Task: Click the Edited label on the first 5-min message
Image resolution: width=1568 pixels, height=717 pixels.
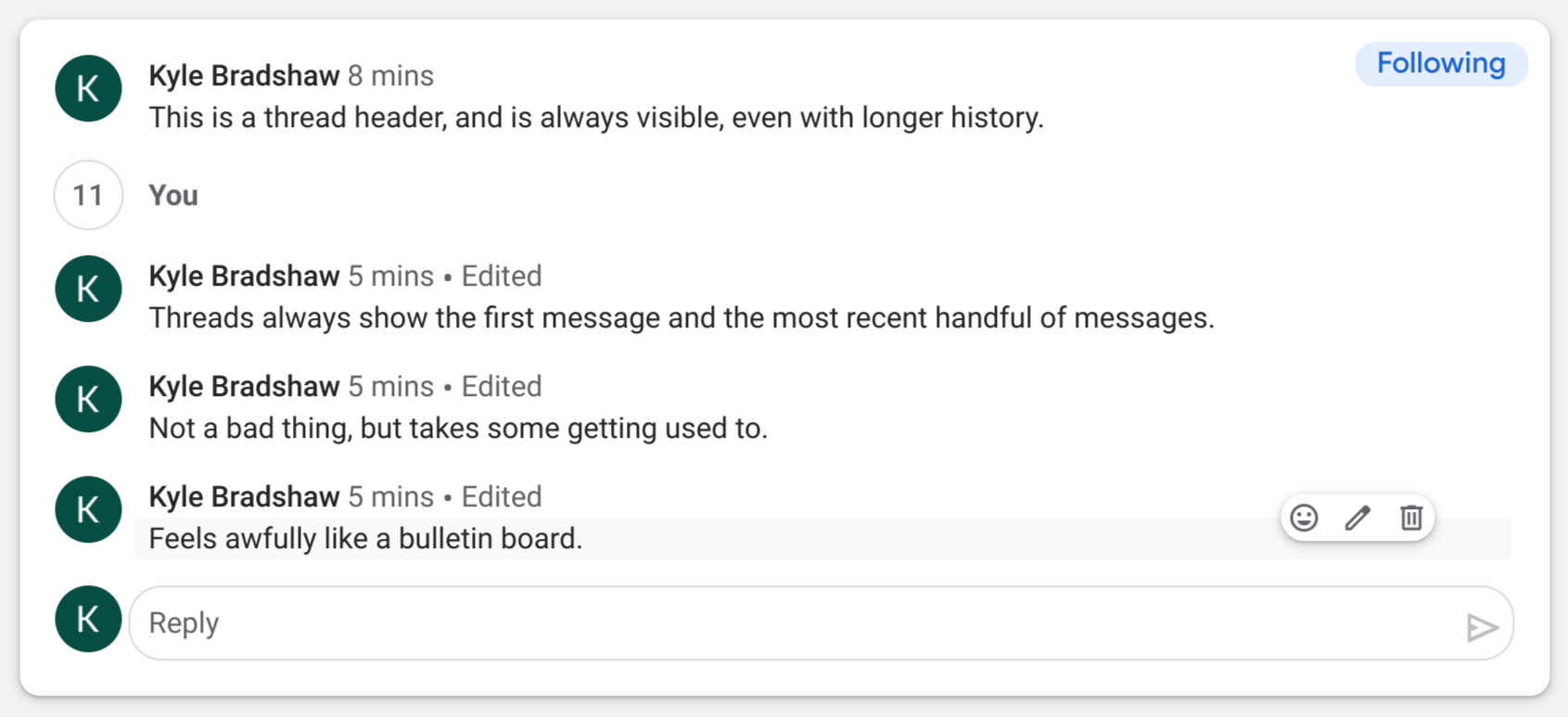Action: point(501,275)
